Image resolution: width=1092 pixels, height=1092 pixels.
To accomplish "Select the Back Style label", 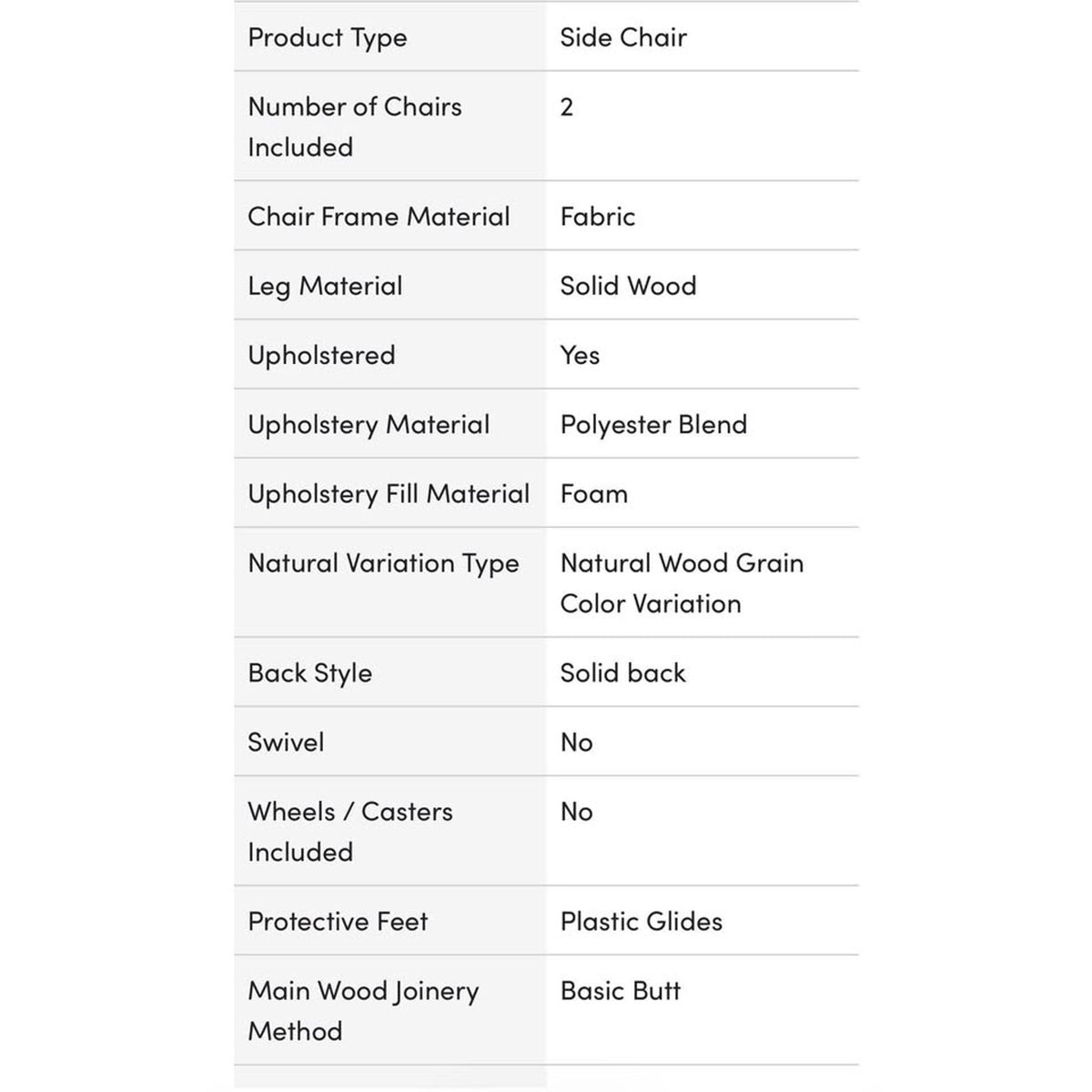I will tap(309, 673).
